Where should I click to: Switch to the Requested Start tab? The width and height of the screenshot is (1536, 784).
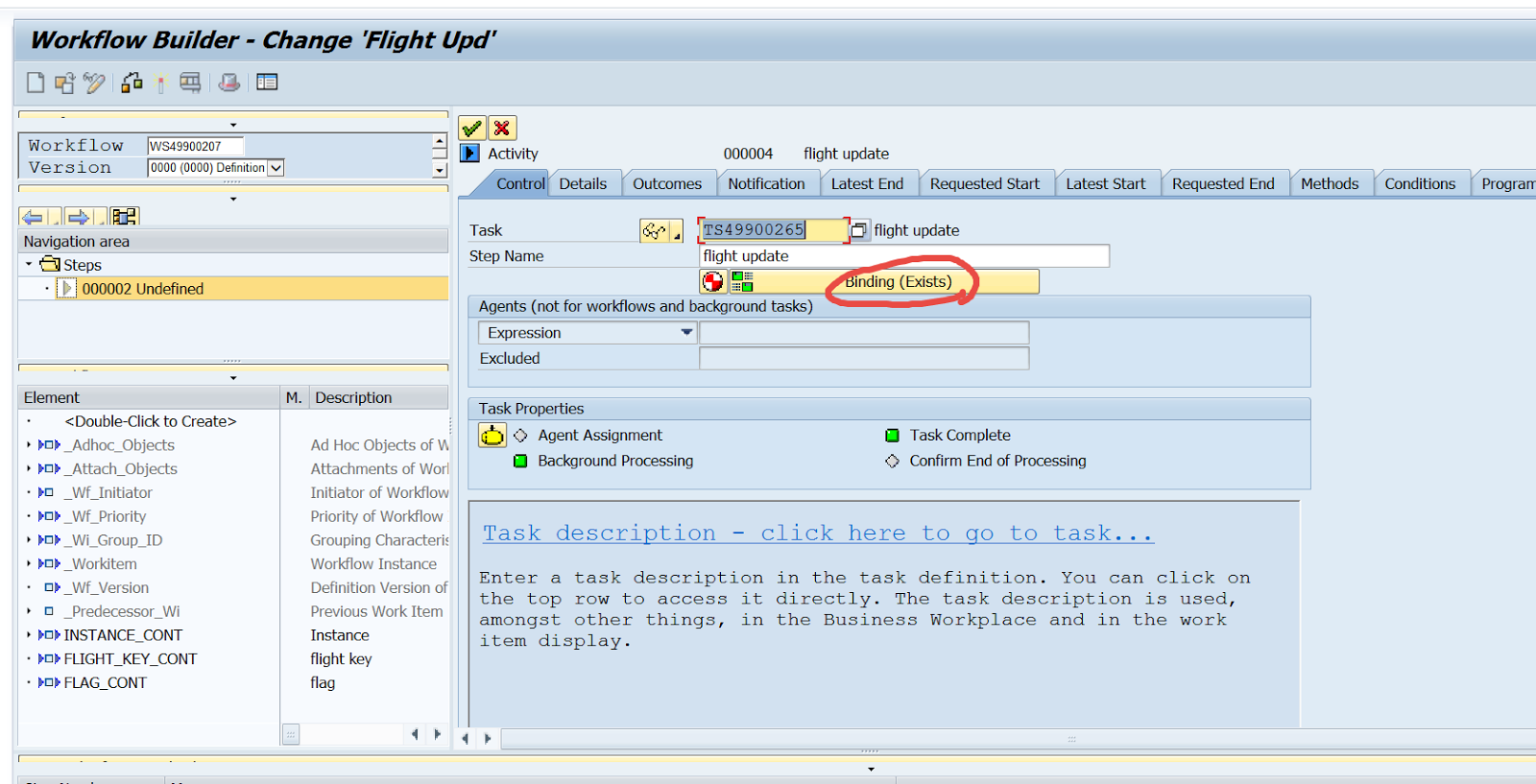[x=984, y=184]
